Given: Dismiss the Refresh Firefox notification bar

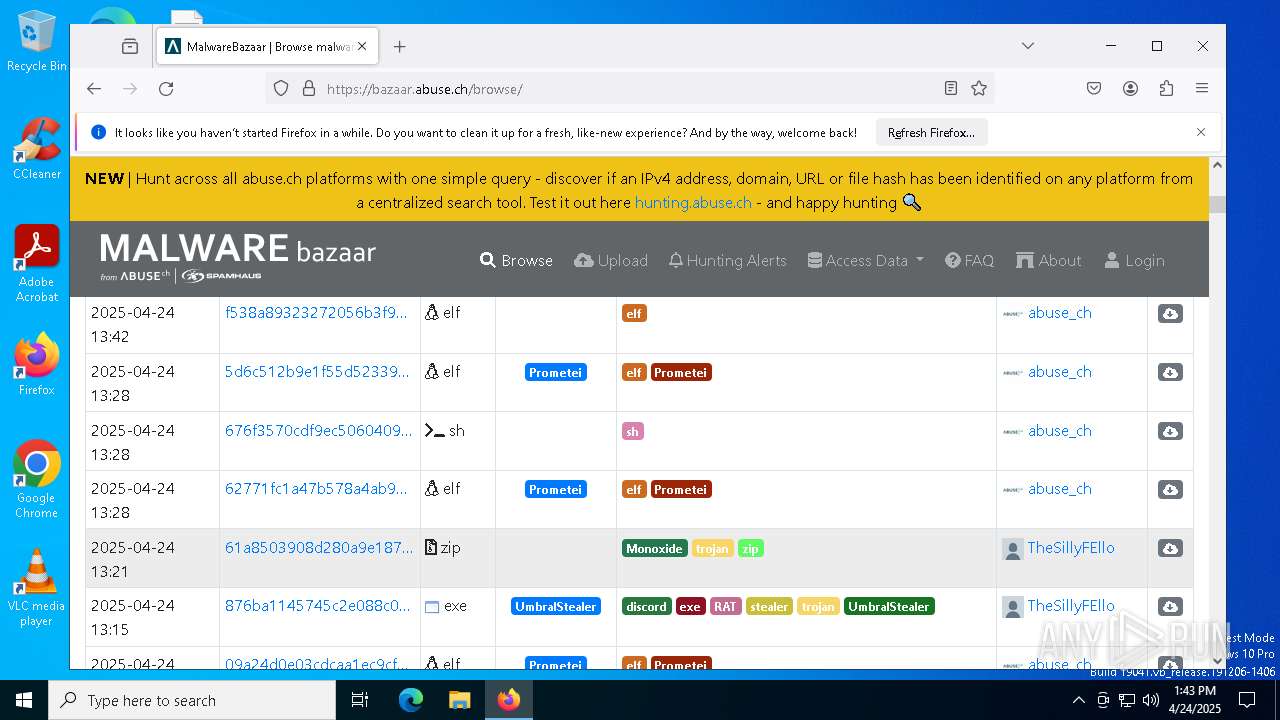Looking at the screenshot, I should pyautogui.click(x=1201, y=132).
